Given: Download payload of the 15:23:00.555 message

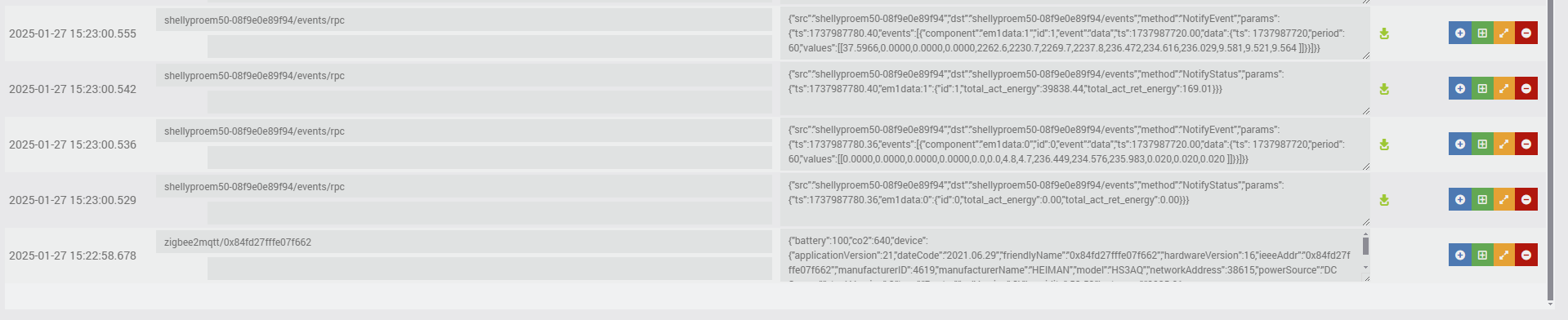Looking at the screenshot, I should (1384, 33).
